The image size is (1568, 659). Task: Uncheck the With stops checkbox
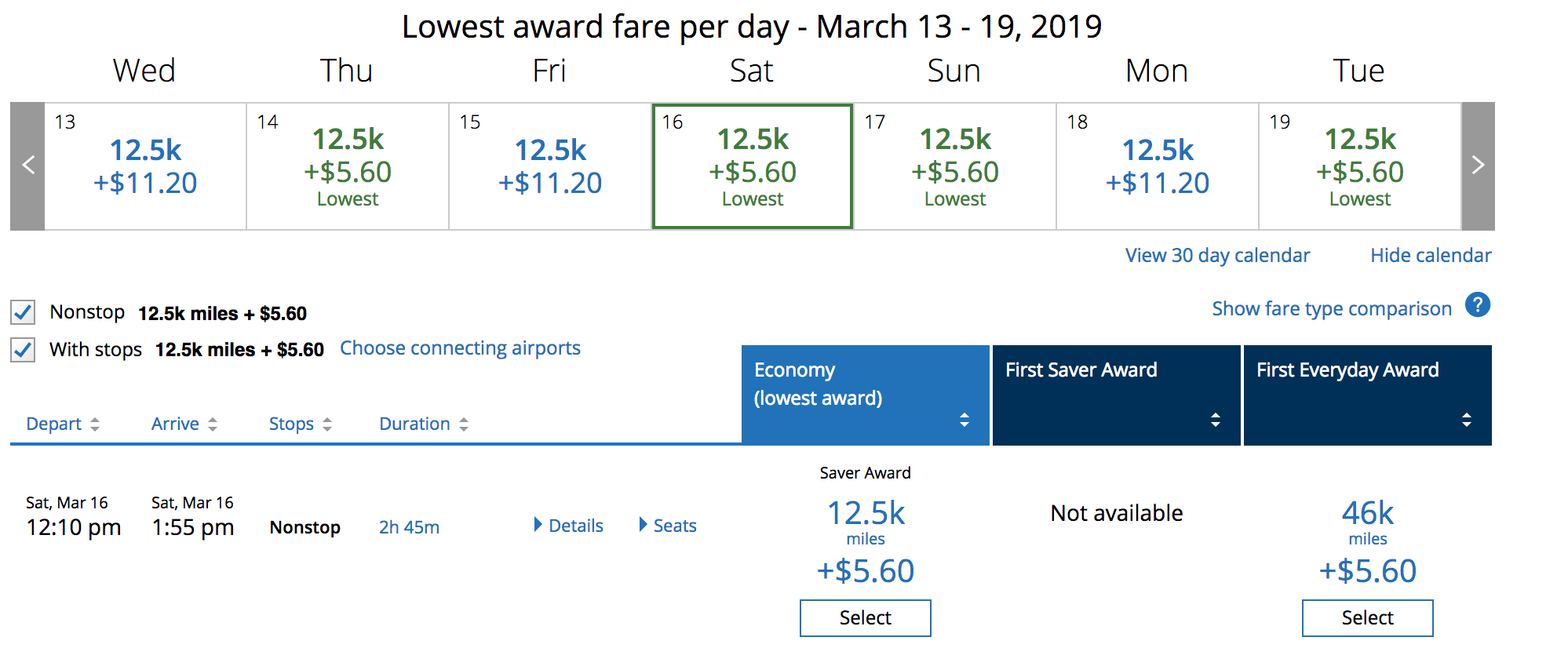(24, 350)
